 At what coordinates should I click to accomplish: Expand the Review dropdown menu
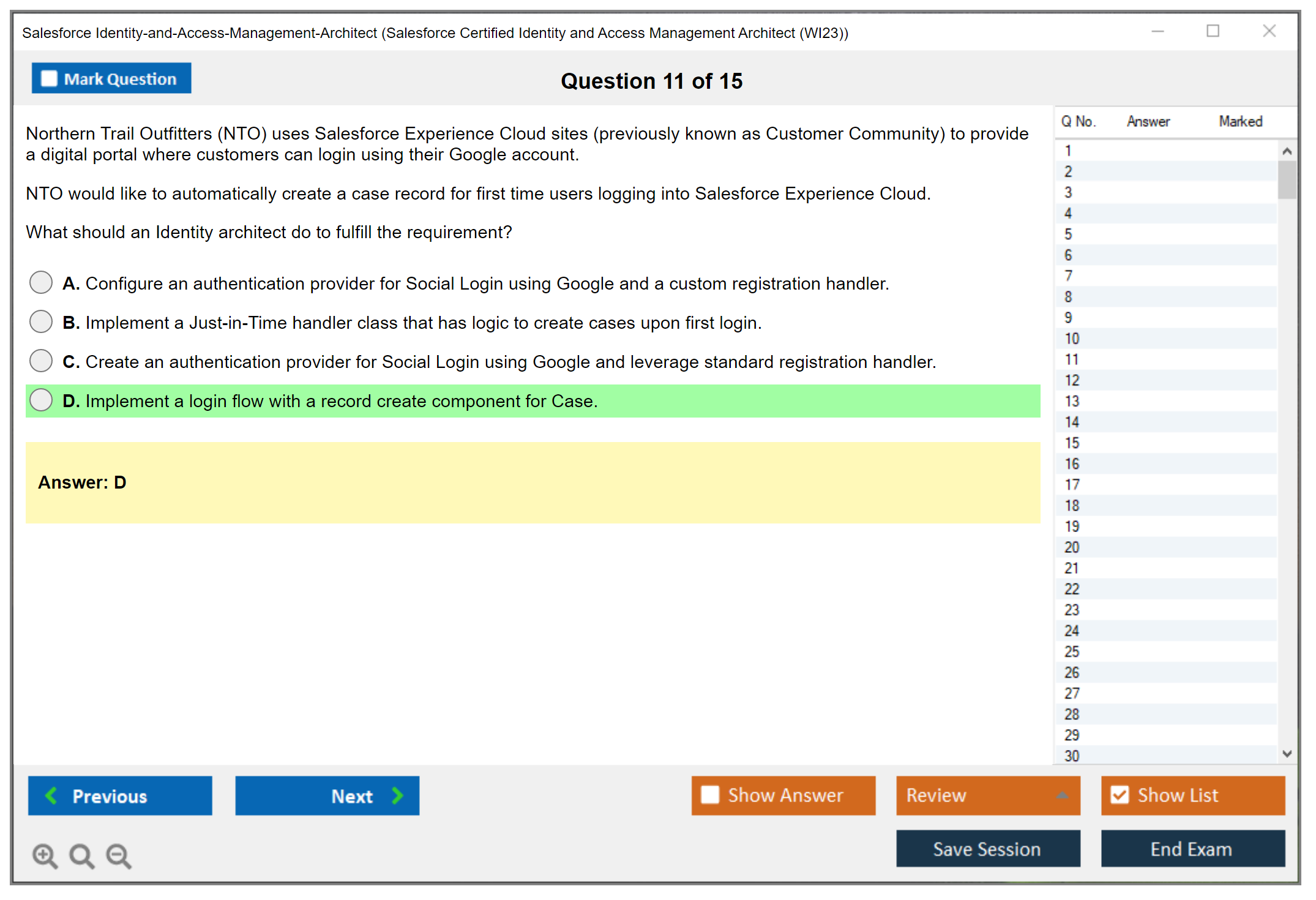(x=1062, y=795)
